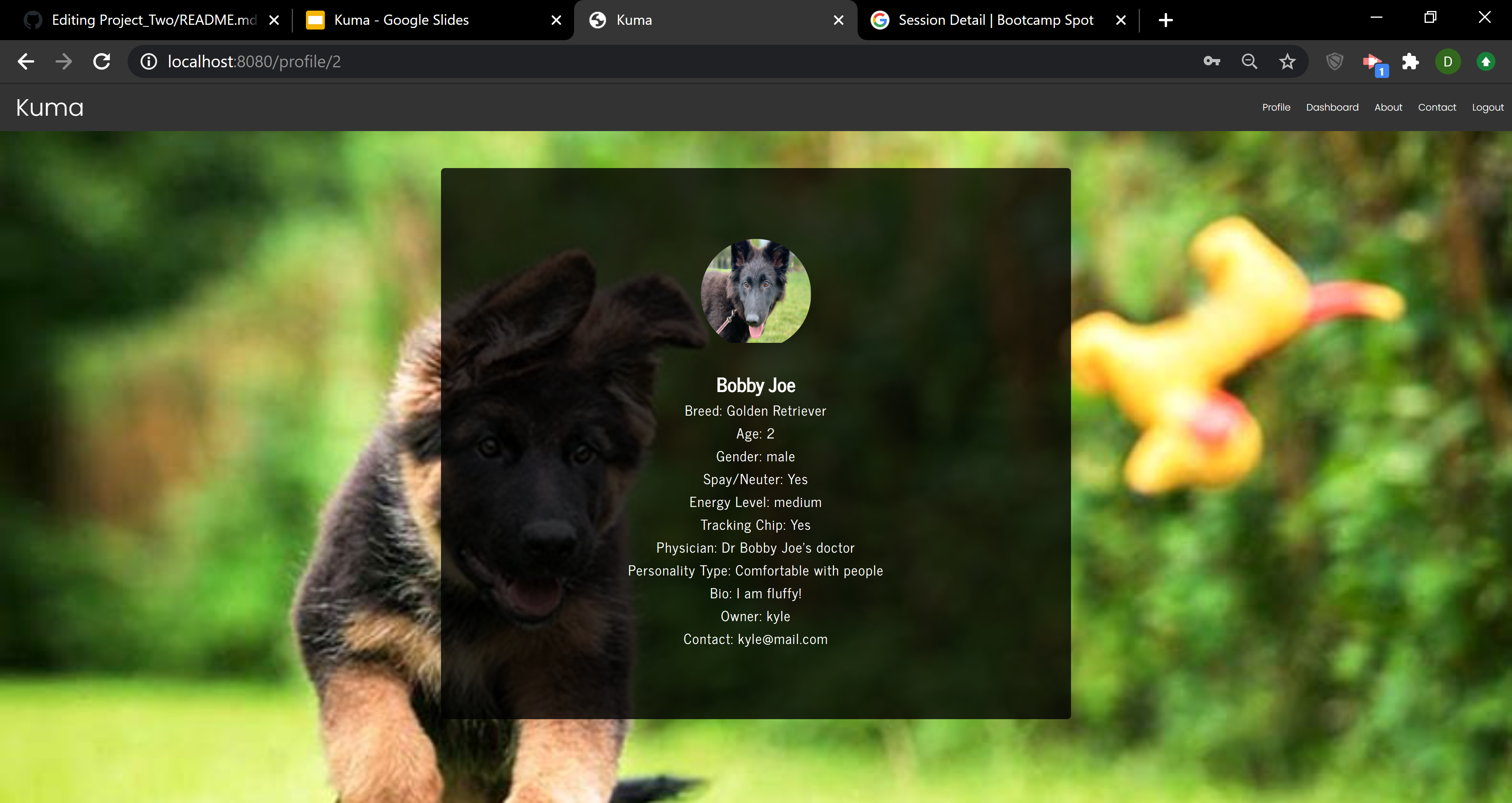Click the Owner: kyle line
The image size is (1512, 803).
(x=756, y=617)
